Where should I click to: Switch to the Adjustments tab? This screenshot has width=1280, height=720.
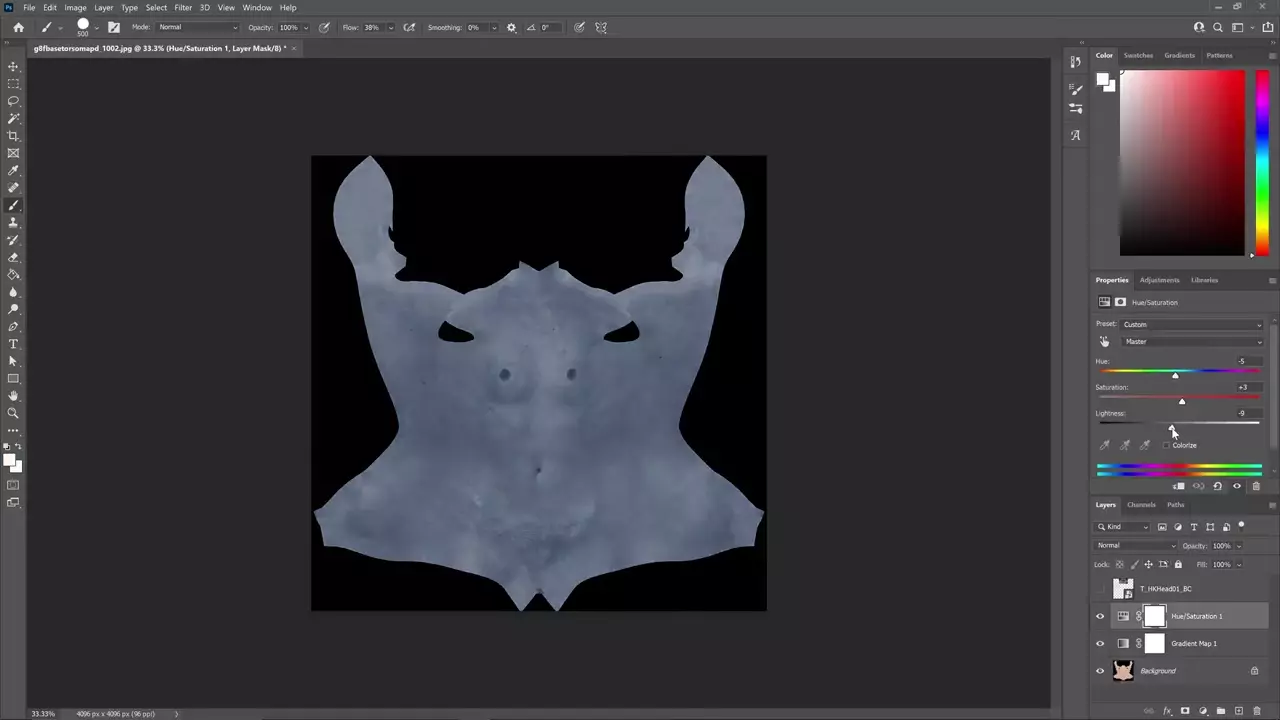click(1159, 280)
